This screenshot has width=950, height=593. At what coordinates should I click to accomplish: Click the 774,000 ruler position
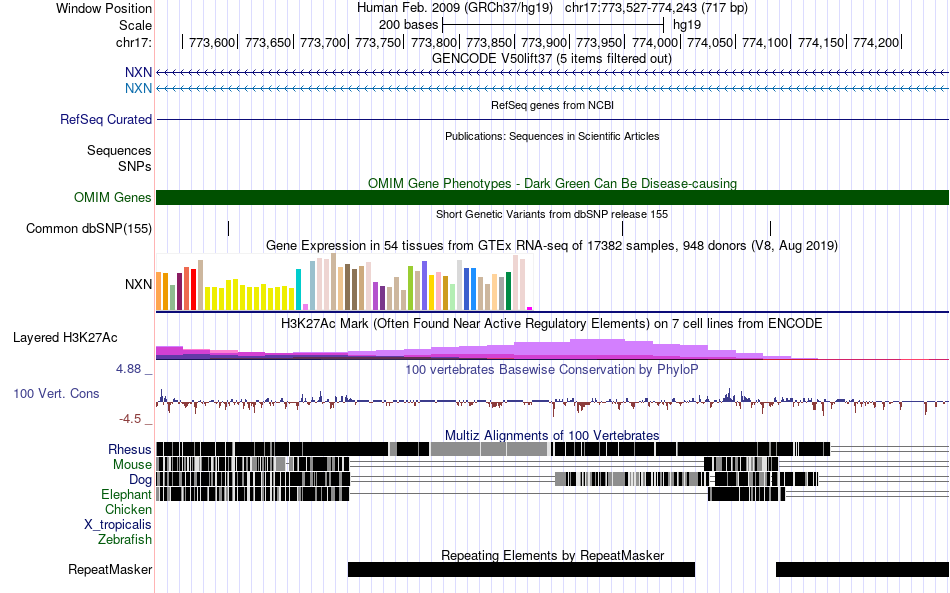pyautogui.click(x=655, y=42)
